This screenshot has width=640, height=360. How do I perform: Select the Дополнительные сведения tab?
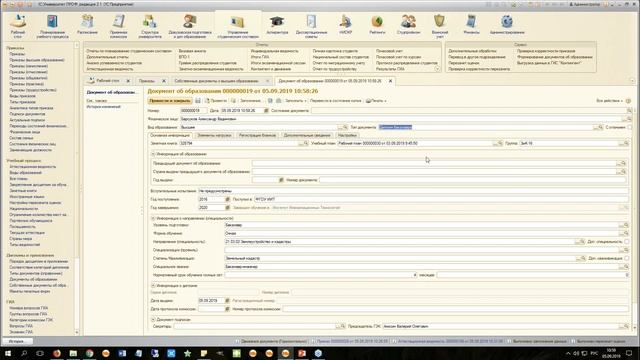pyautogui.click(x=307, y=135)
